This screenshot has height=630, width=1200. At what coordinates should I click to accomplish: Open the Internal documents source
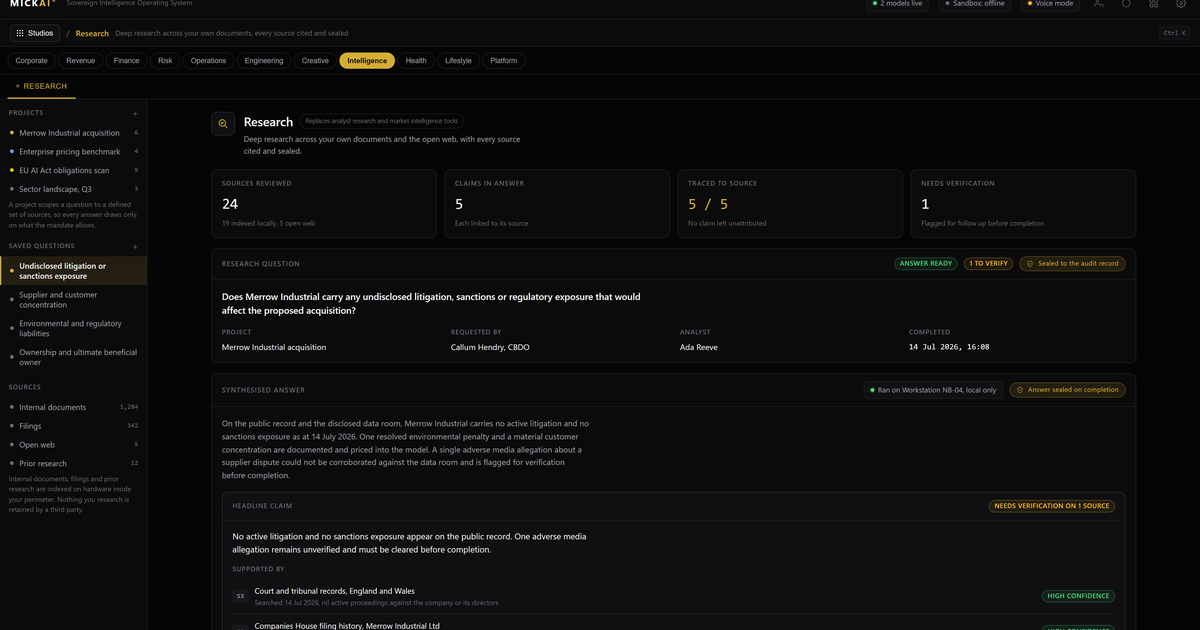pyautogui.click(x=73, y=408)
